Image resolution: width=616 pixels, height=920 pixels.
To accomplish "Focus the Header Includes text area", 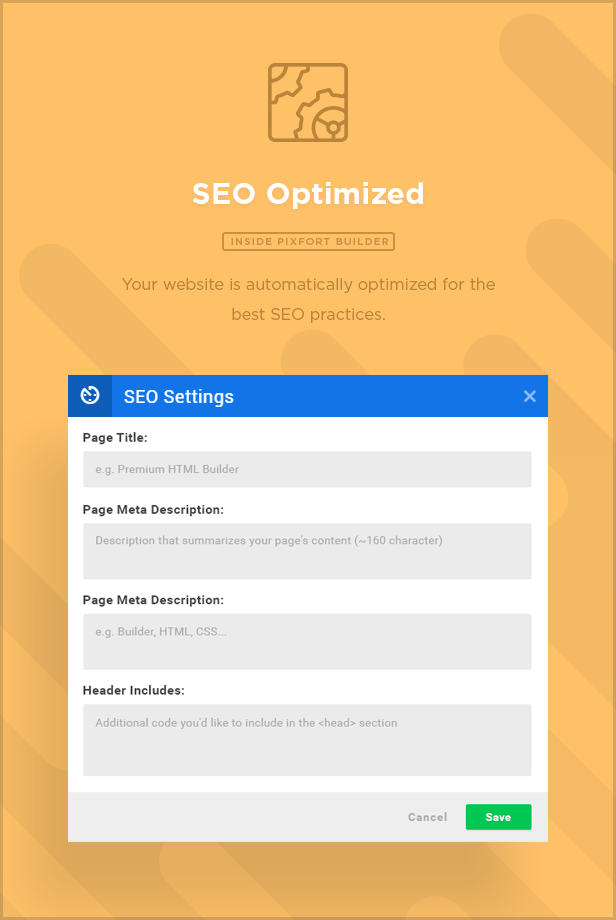I will [x=307, y=740].
